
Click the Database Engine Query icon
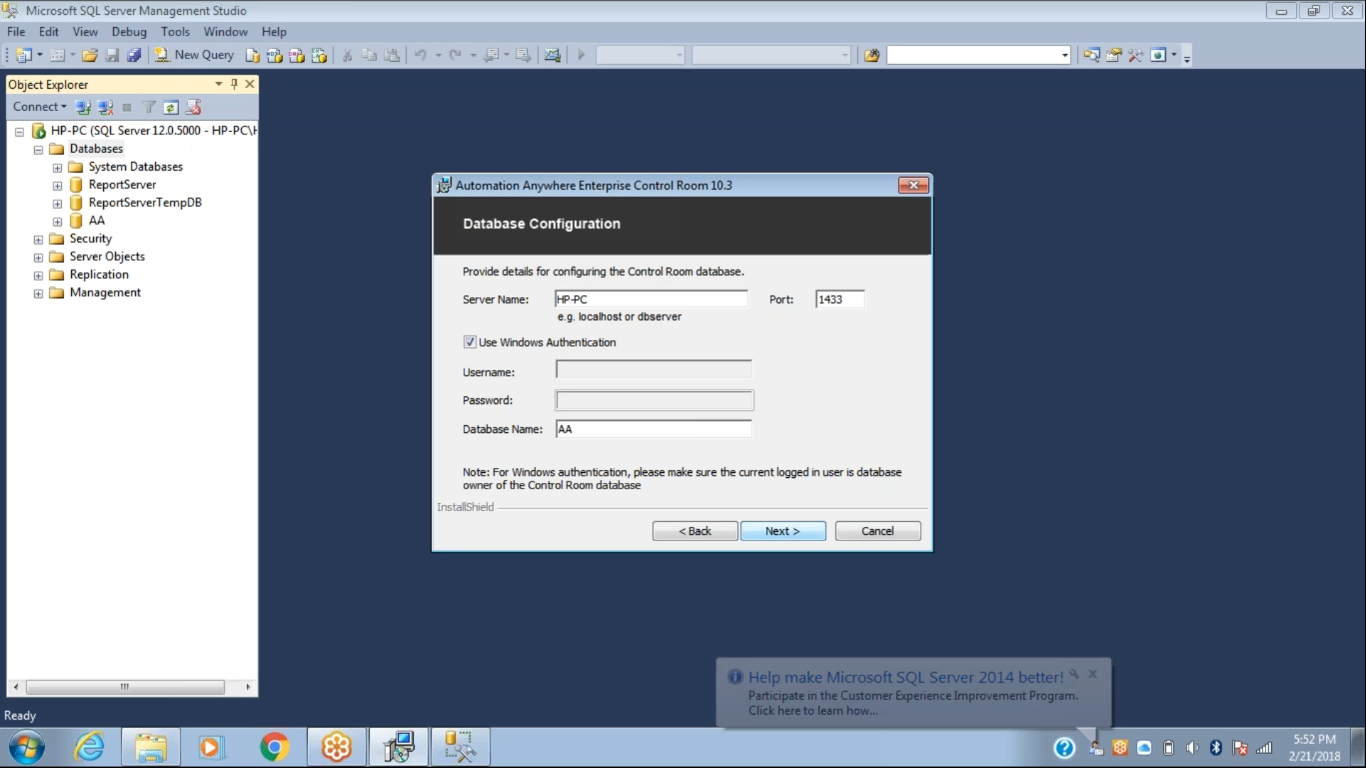[253, 55]
